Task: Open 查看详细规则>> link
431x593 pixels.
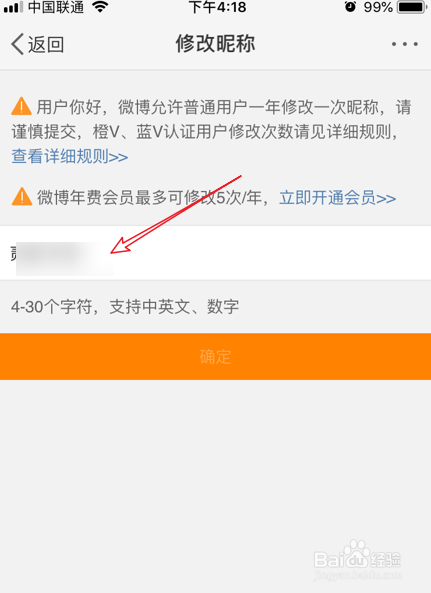Action: click(x=70, y=156)
